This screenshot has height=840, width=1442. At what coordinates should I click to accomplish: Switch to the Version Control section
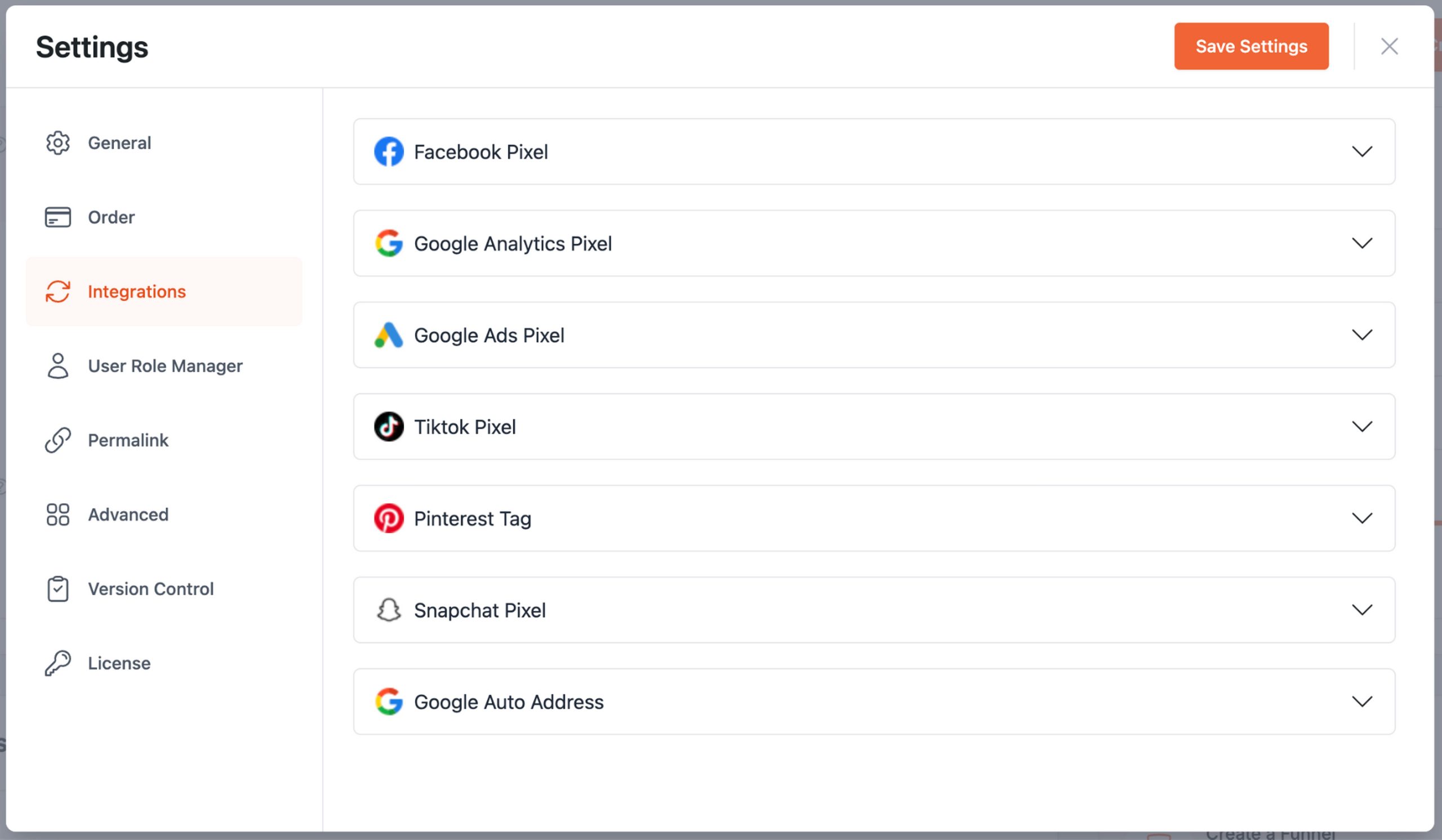point(150,589)
